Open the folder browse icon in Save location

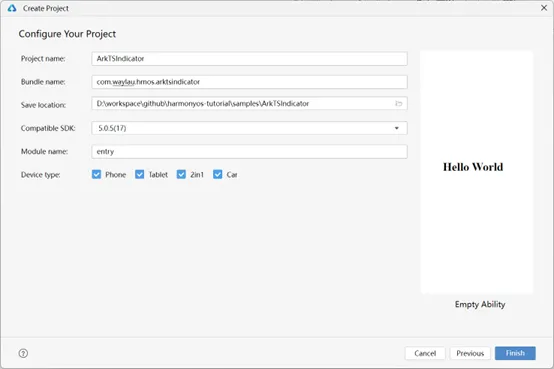coord(399,104)
